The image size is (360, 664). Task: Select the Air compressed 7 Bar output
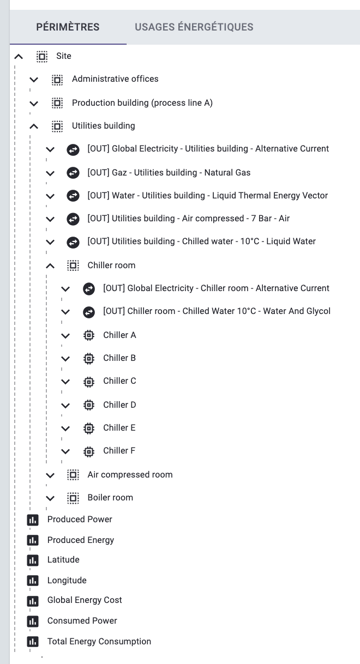point(188,219)
